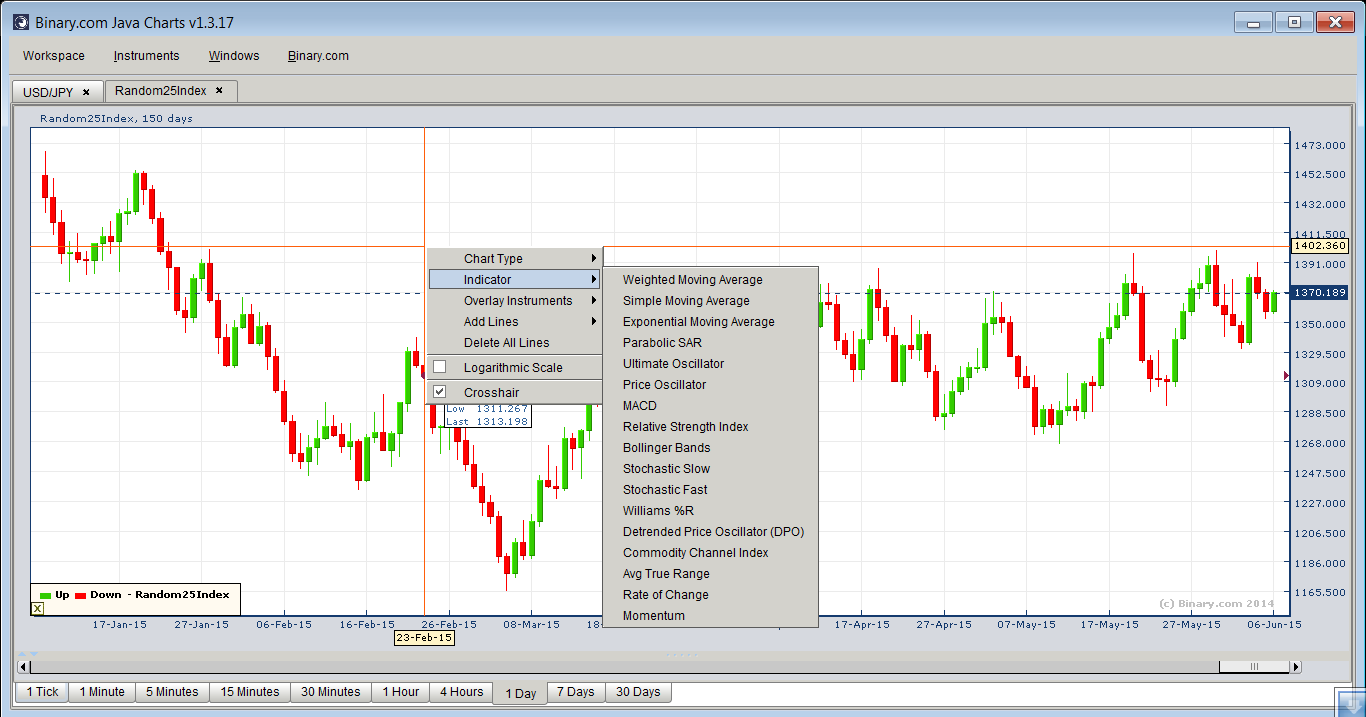Click the green Up legend color box

44,595
